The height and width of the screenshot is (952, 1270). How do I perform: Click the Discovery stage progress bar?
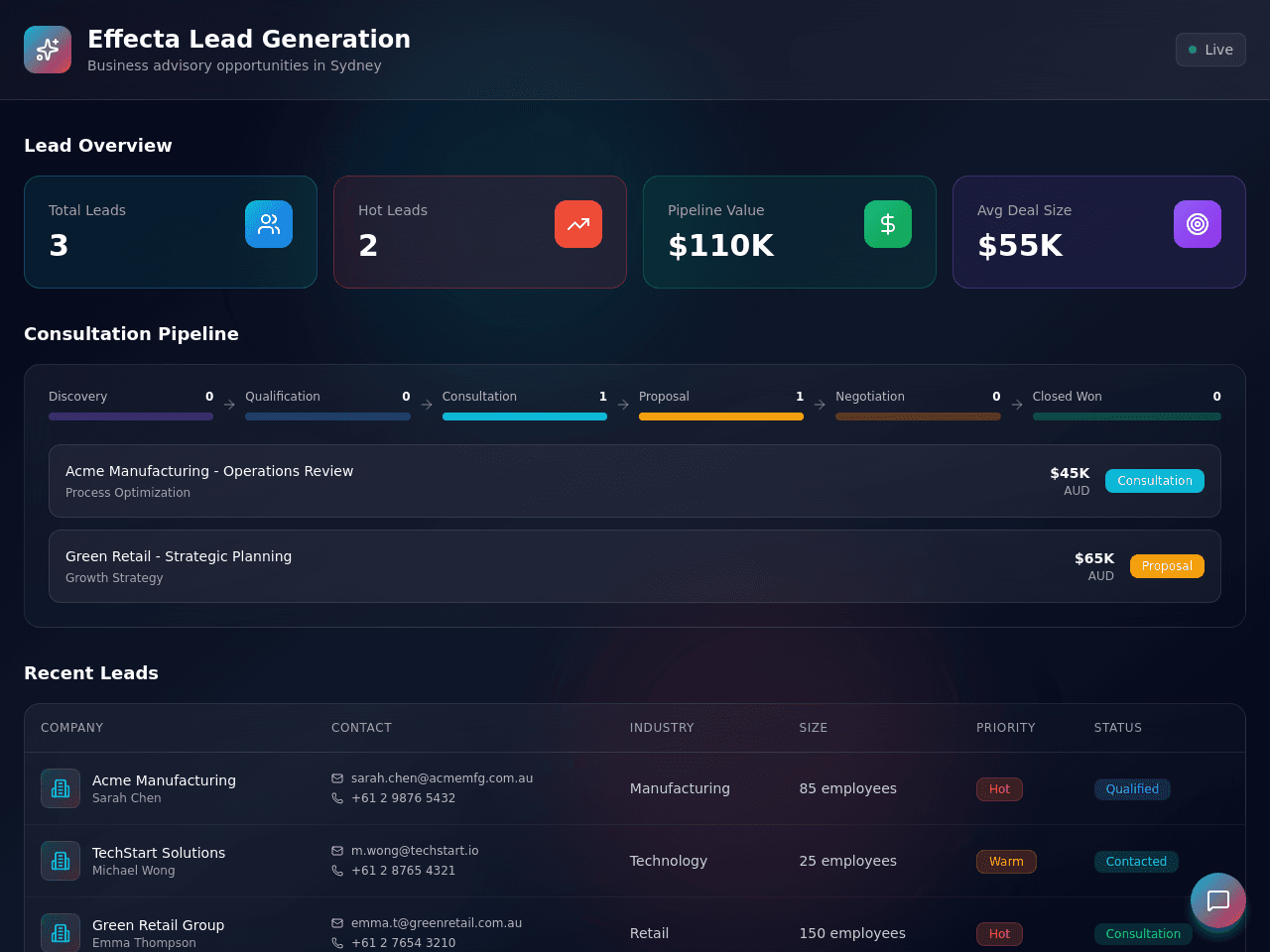[131, 416]
